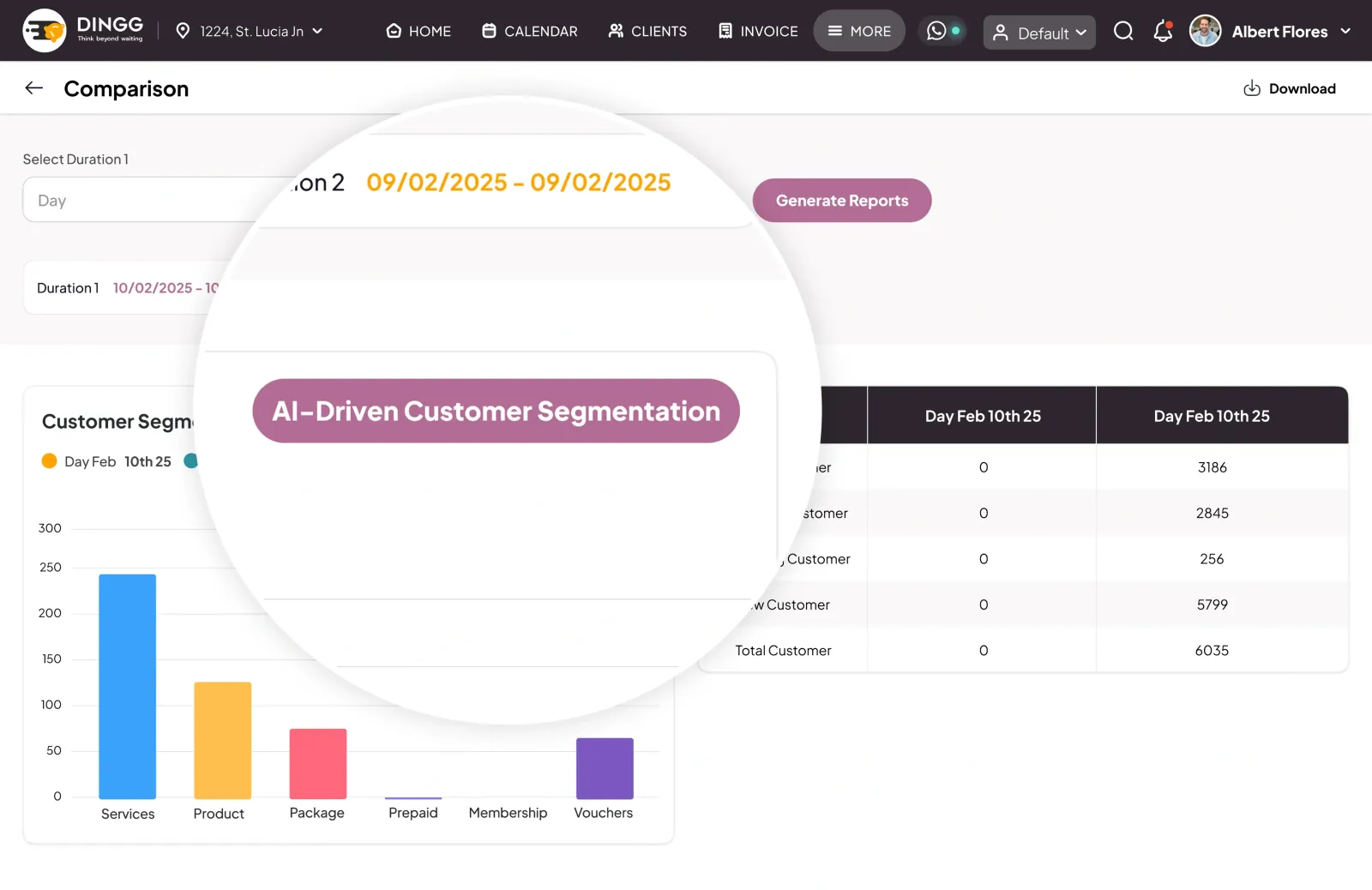Click the Download icon

[x=1252, y=88]
